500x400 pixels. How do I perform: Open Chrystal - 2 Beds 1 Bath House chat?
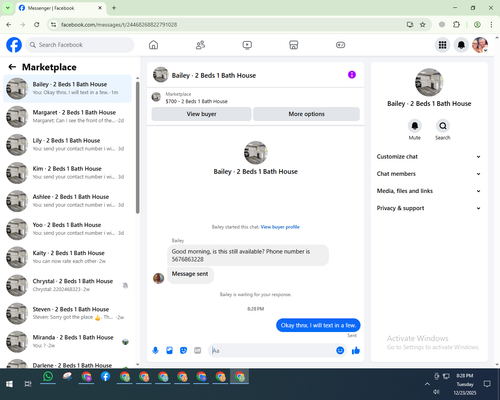(x=67, y=285)
